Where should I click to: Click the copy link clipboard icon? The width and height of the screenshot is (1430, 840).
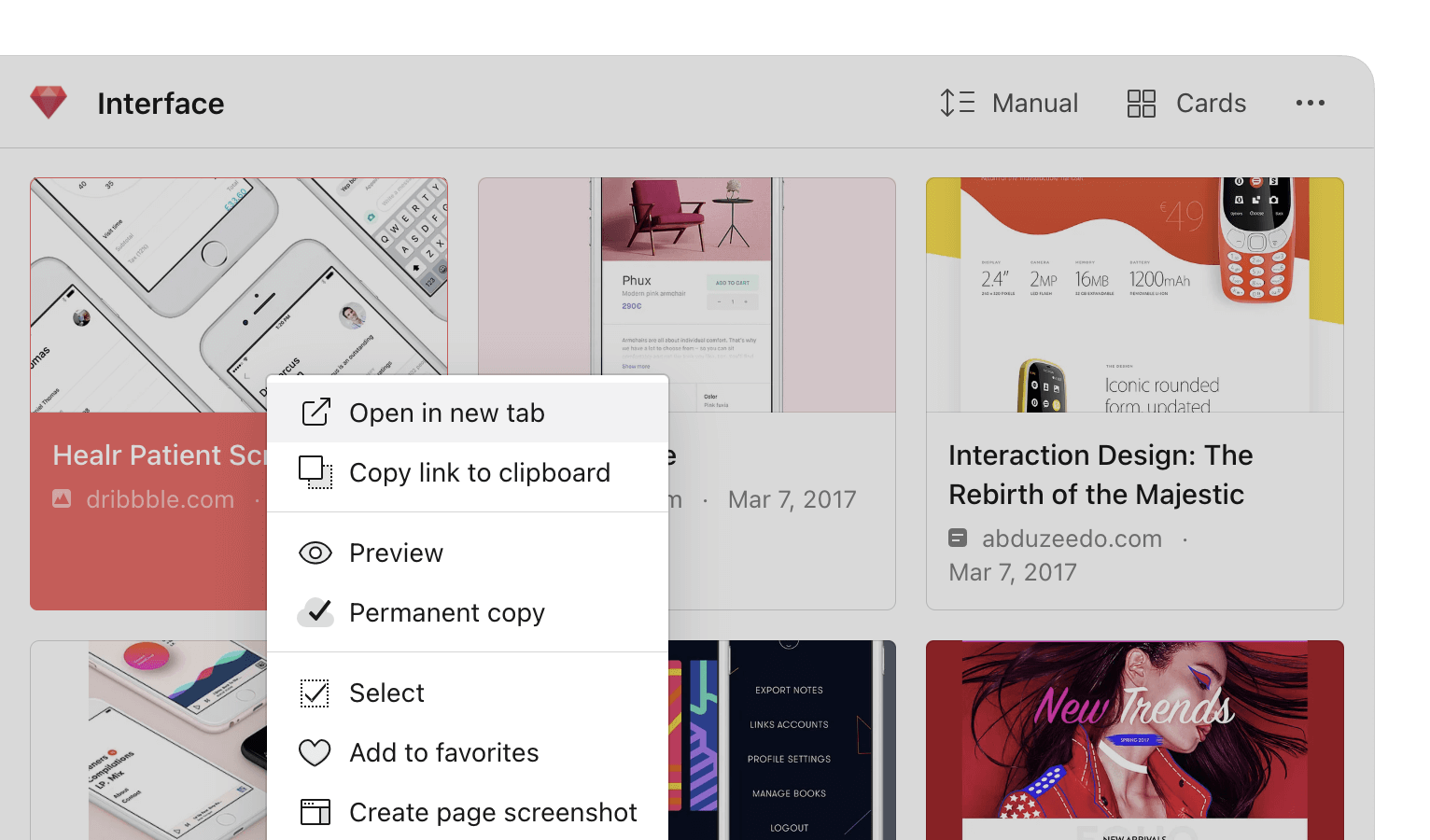(315, 472)
